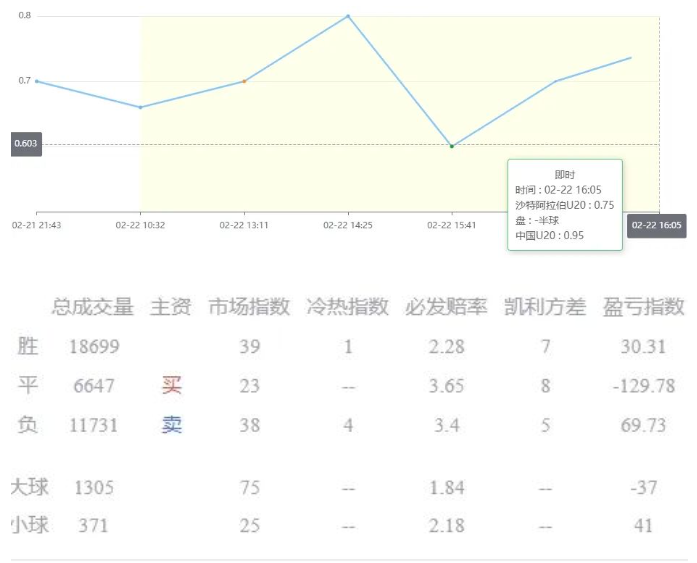Select the 冷热指数 column header
This screenshot has height=563, width=697.
347,307
